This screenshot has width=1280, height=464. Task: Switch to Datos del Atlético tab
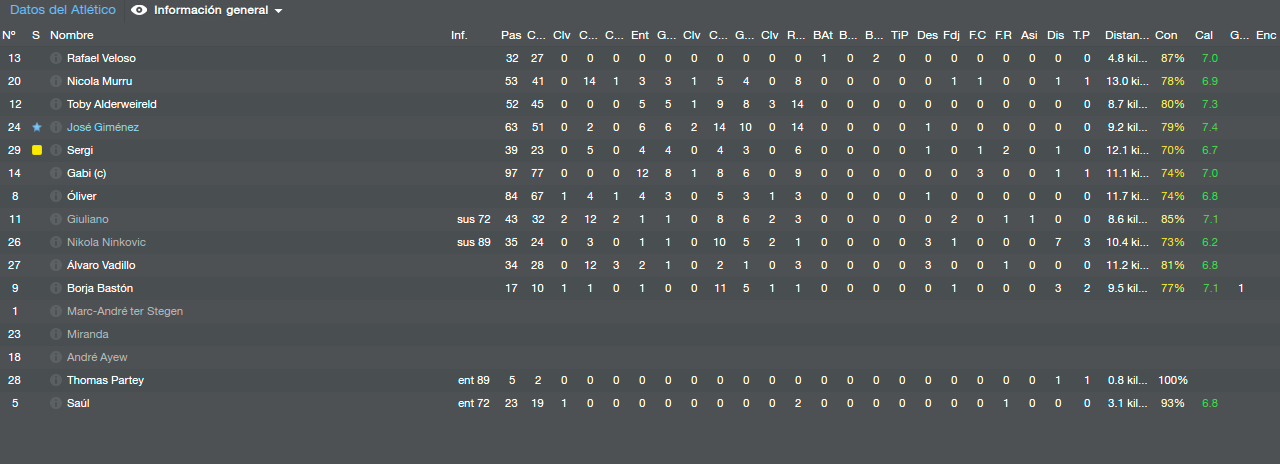(63, 10)
